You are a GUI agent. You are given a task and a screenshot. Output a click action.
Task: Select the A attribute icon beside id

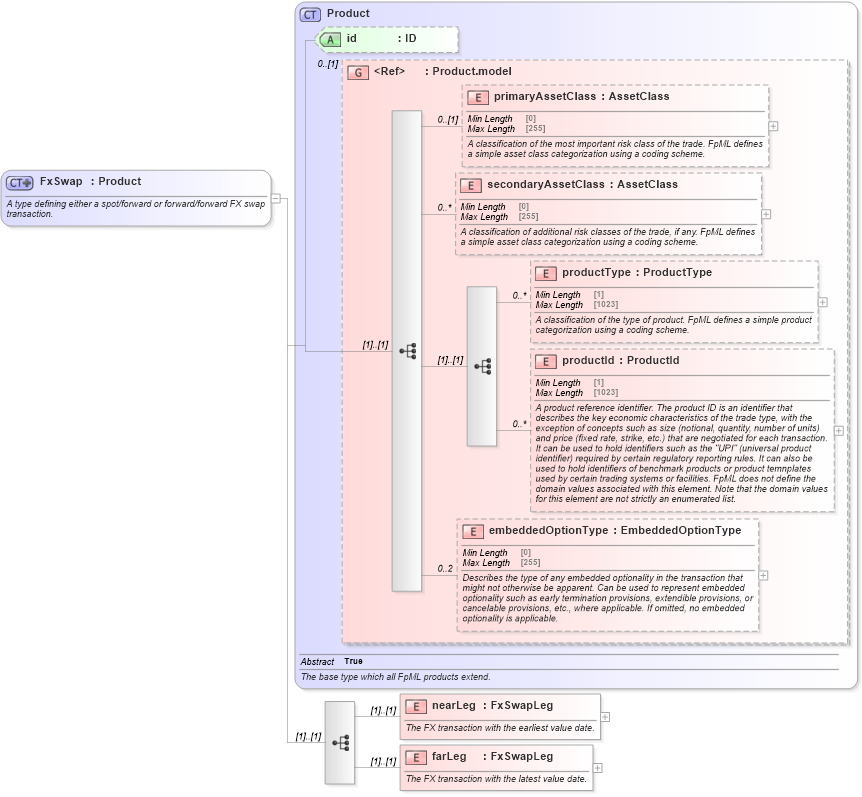(x=329, y=40)
